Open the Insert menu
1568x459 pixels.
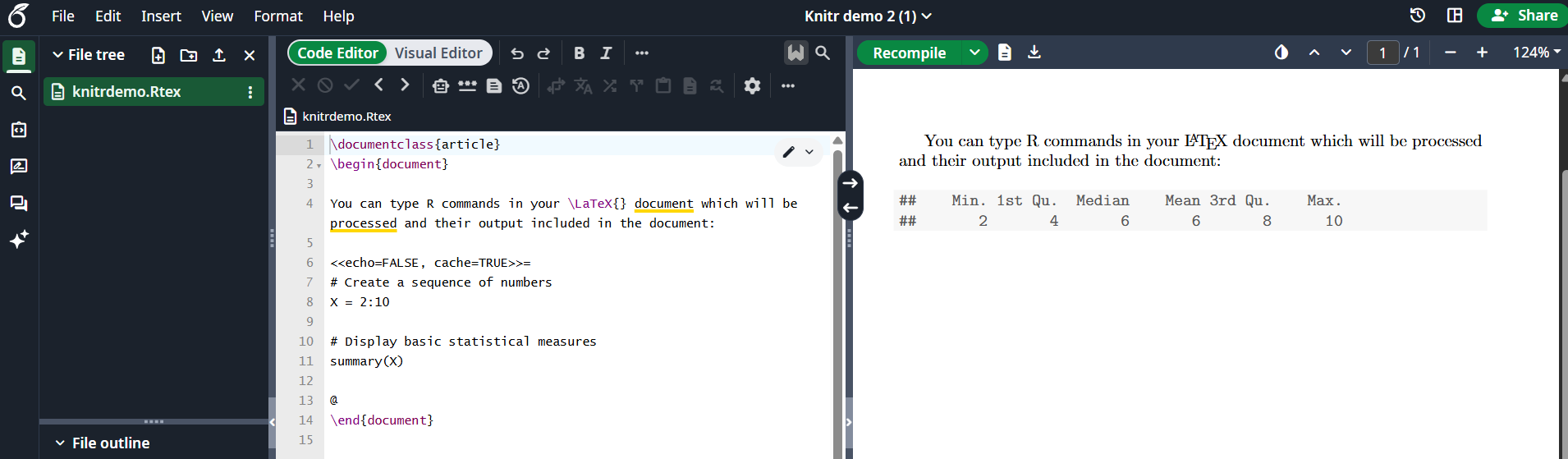click(161, 16)
